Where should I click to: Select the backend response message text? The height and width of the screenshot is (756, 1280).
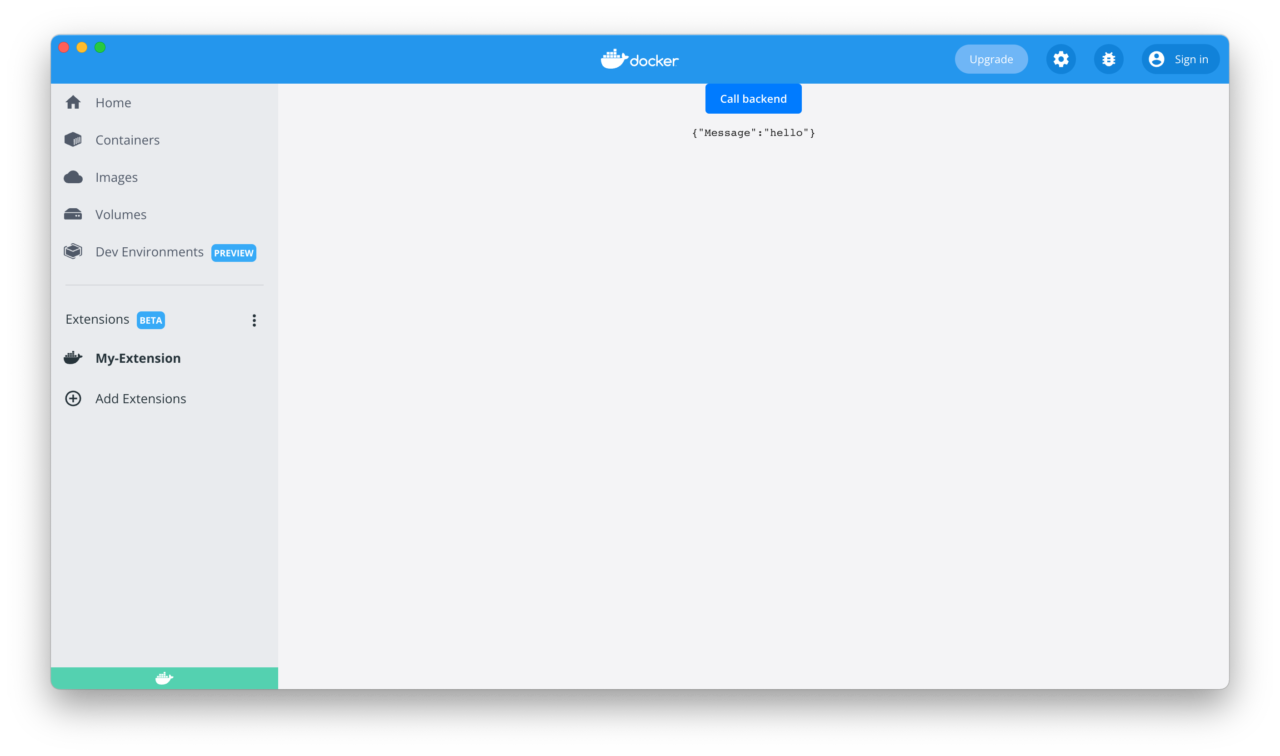coord(753,132)
